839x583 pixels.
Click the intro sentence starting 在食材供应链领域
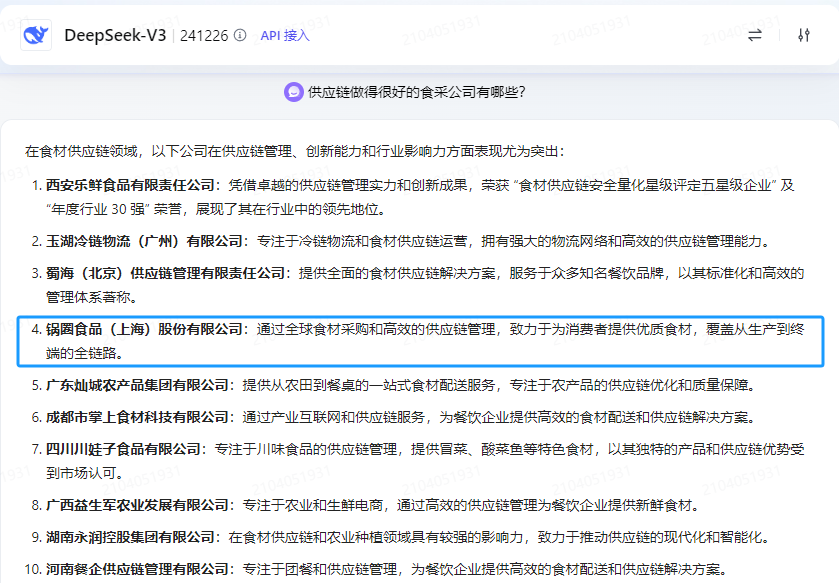[x=295, y=152]
